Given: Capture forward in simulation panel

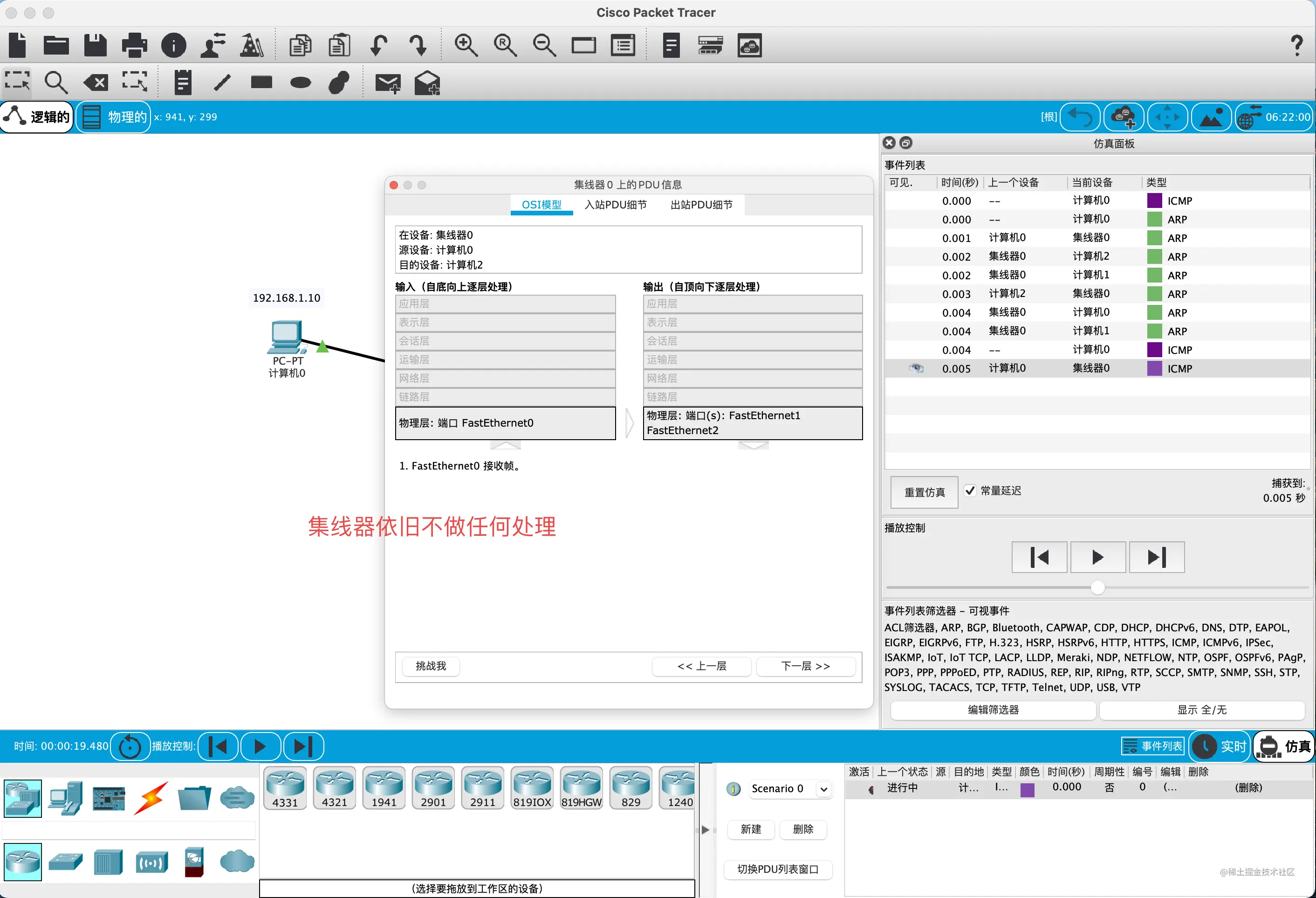Looking at the screenshot, I should point(1156,558).
